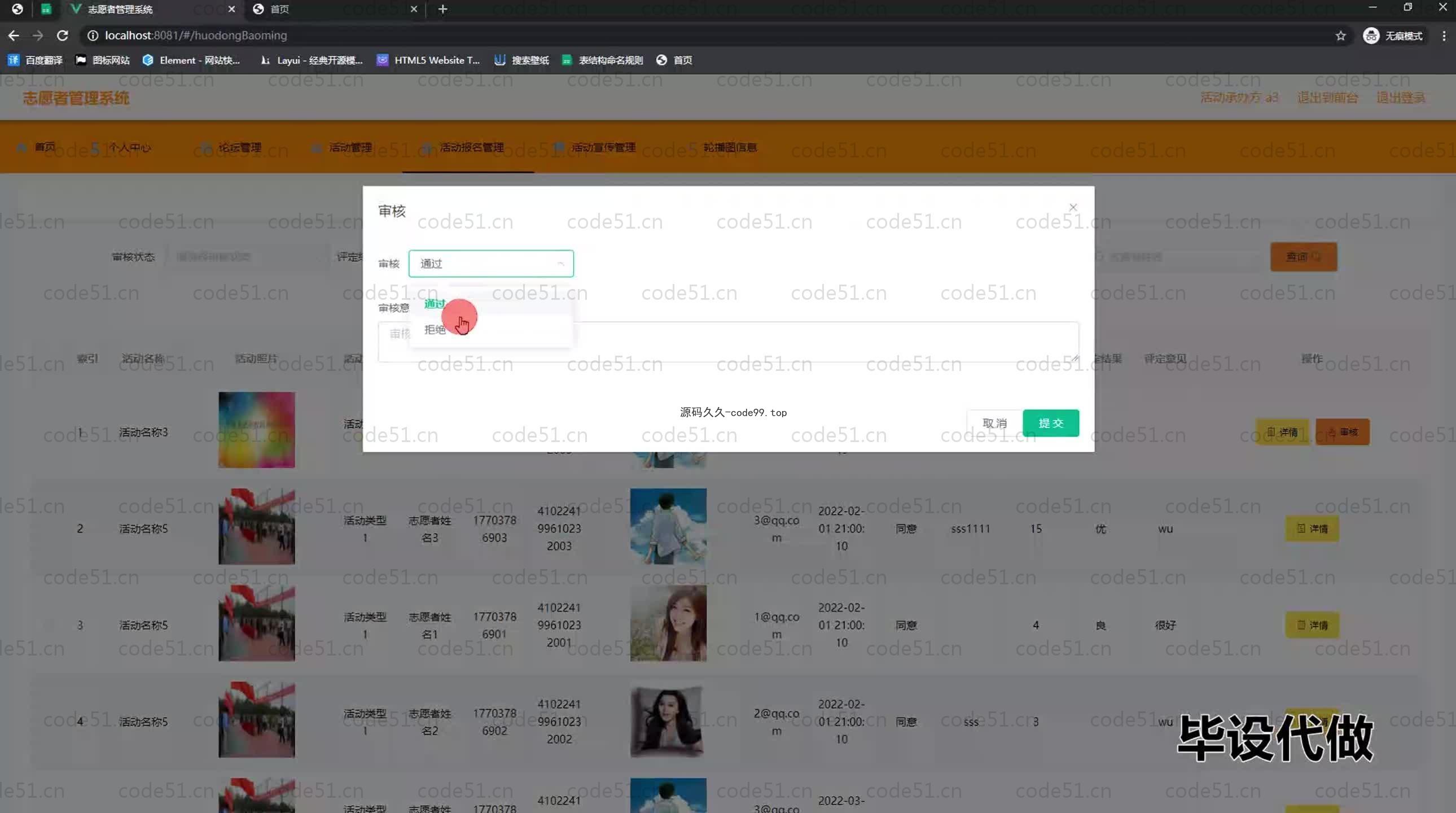The image size is (1456, 813).
Task: Close the 审核 dialog with X icon
Action: [x=1073, y=208]
